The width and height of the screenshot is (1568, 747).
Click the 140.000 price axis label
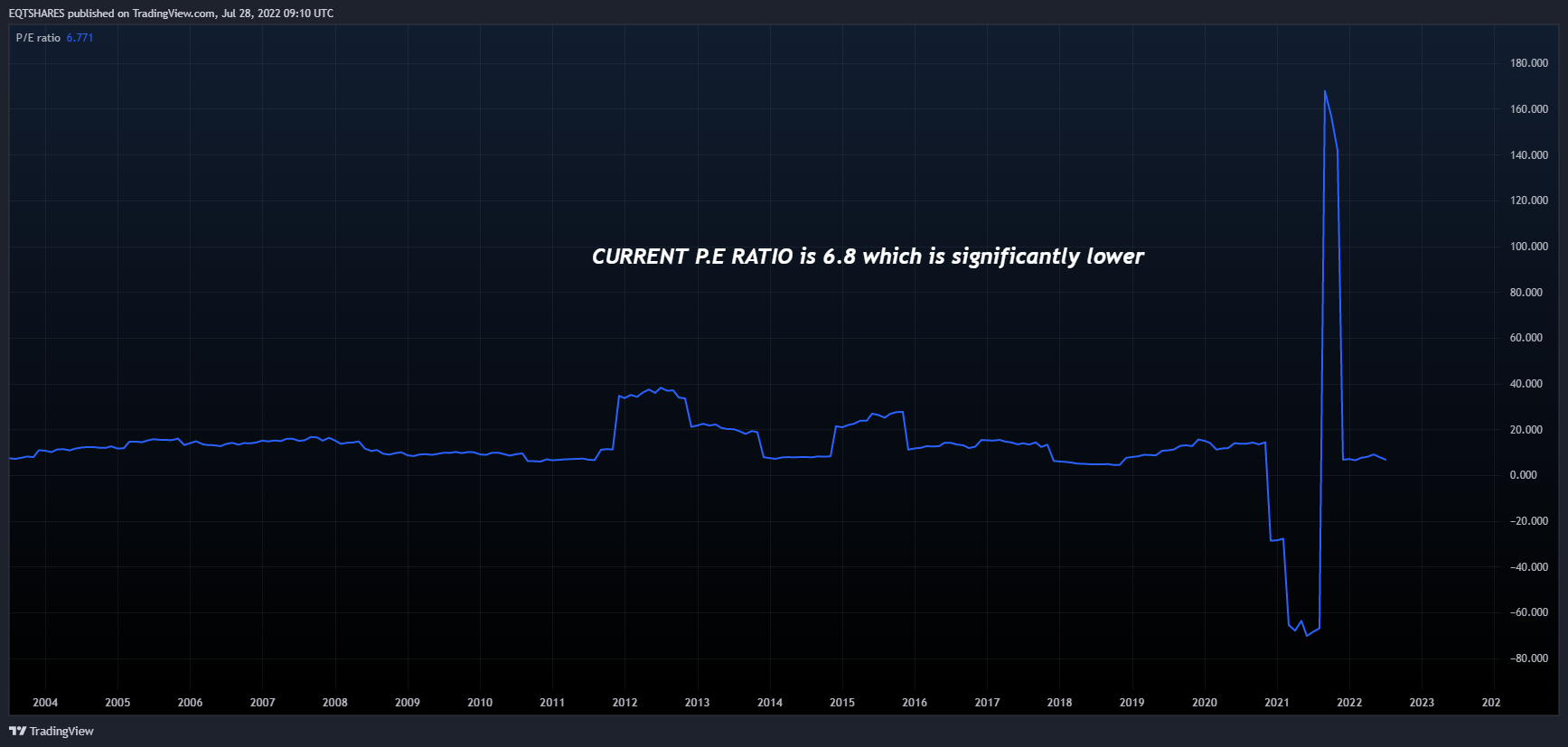point(1529,155)
